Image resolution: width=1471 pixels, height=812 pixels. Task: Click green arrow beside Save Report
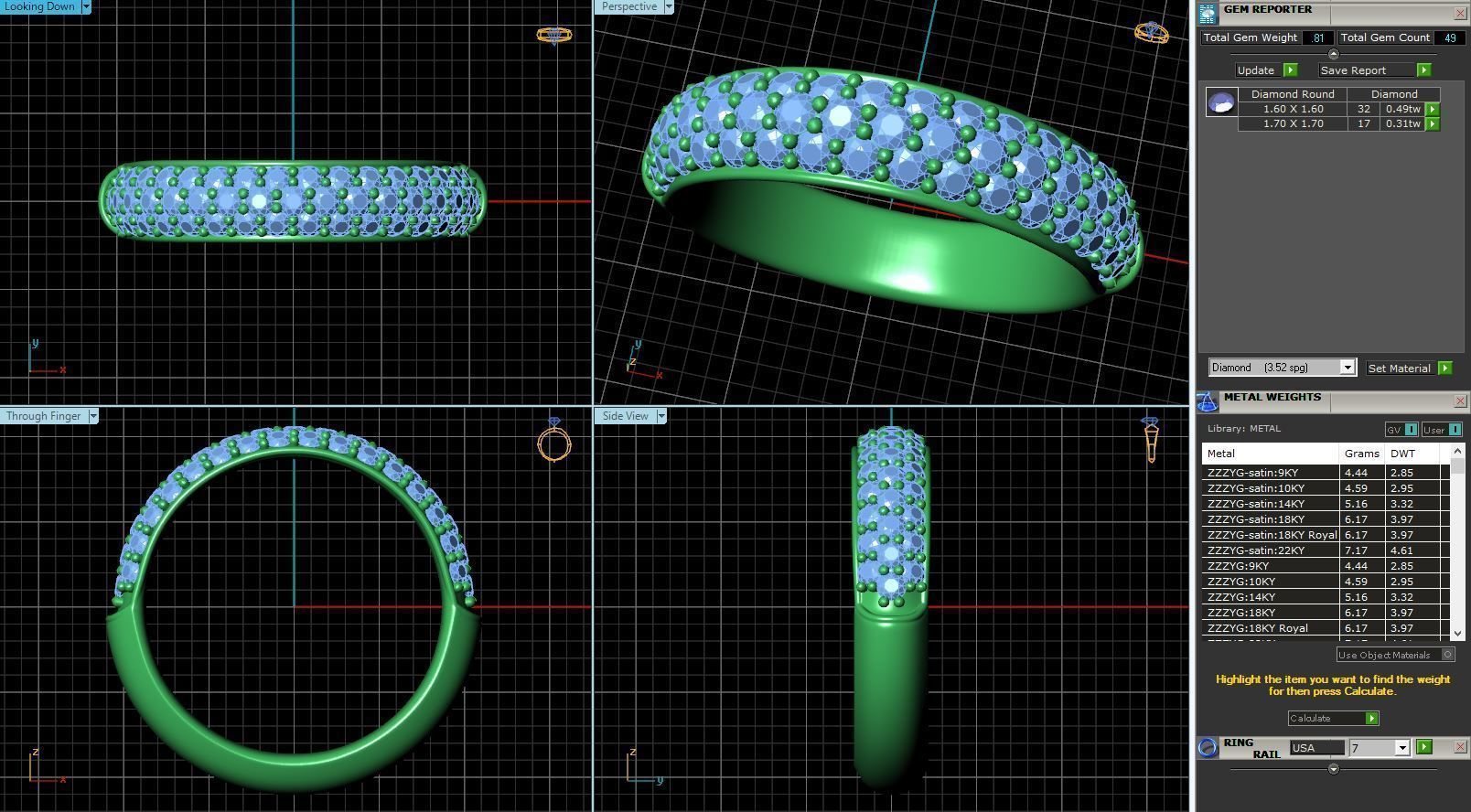(1423, 70)
